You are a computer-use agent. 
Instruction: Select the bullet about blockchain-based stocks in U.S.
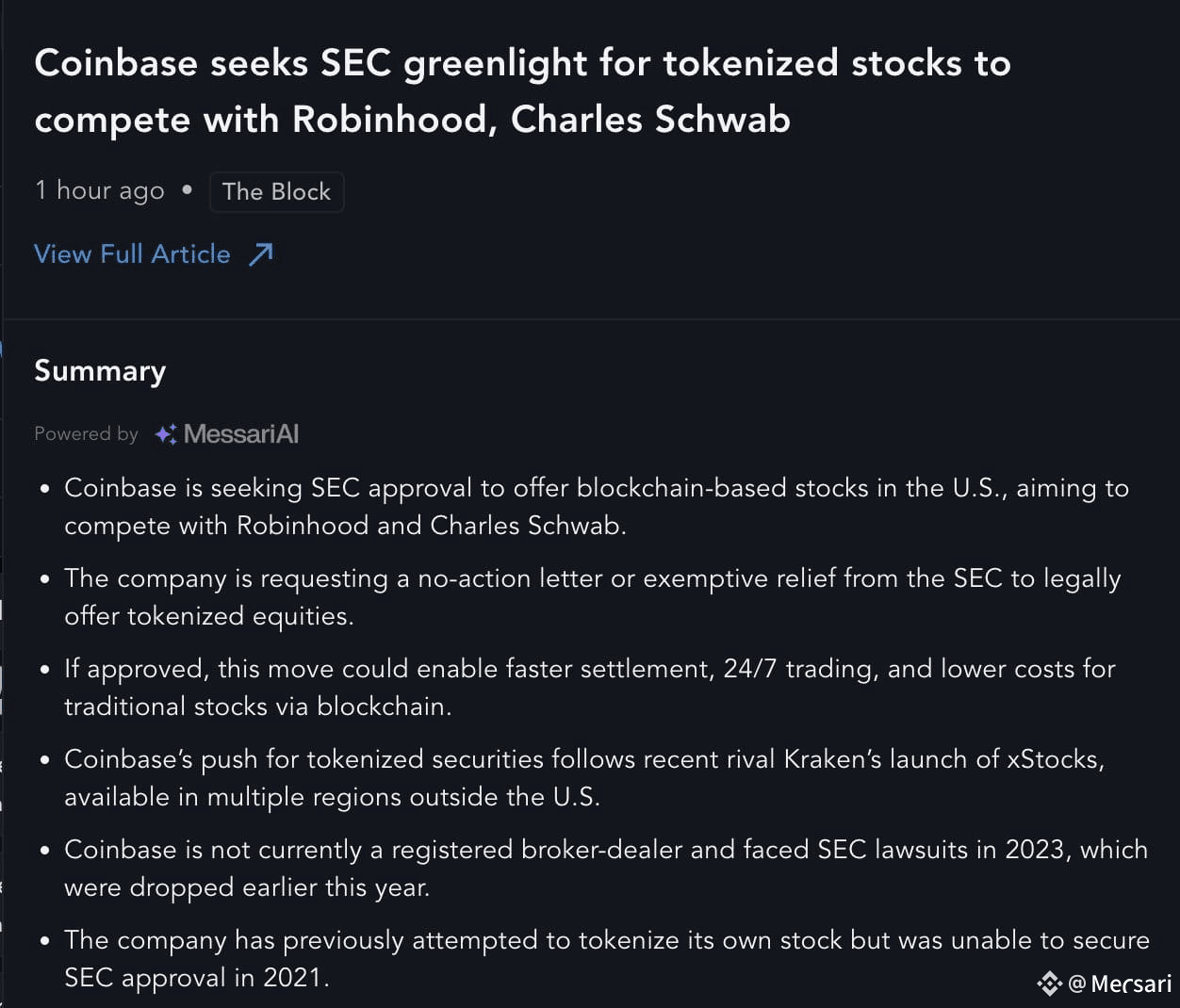point(597,507)
